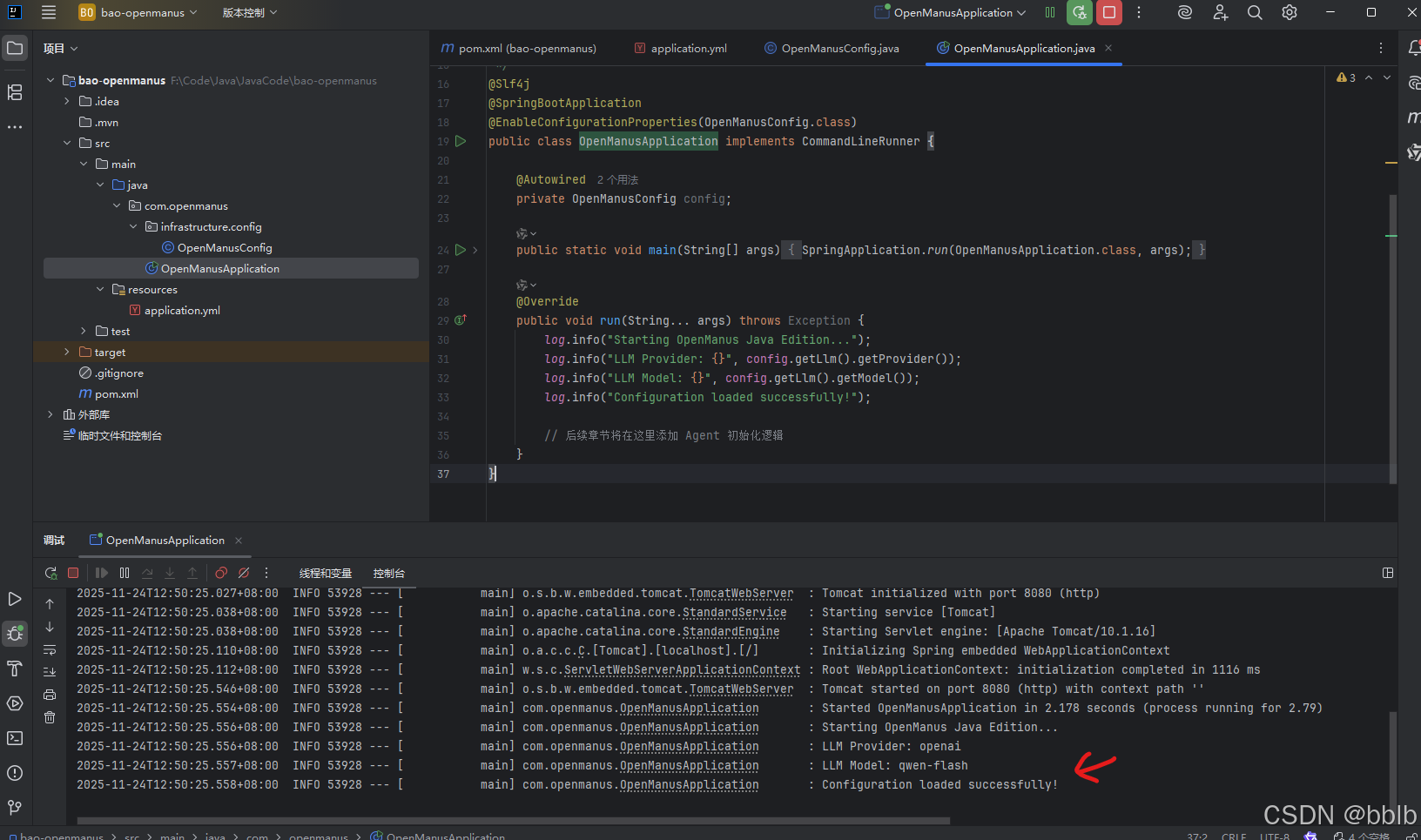Open IDE settings gear icon

click(1290, 12)
